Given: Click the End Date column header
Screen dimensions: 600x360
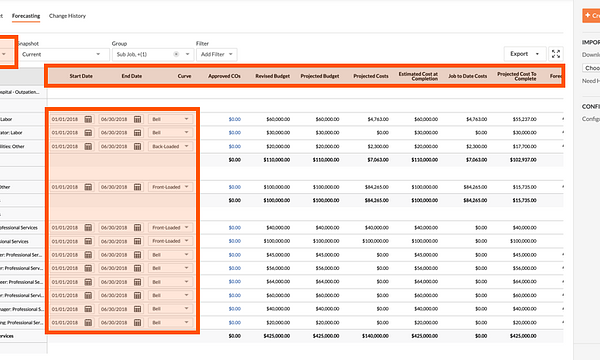Looking at the screenshot, I should [x=132, y=76].
